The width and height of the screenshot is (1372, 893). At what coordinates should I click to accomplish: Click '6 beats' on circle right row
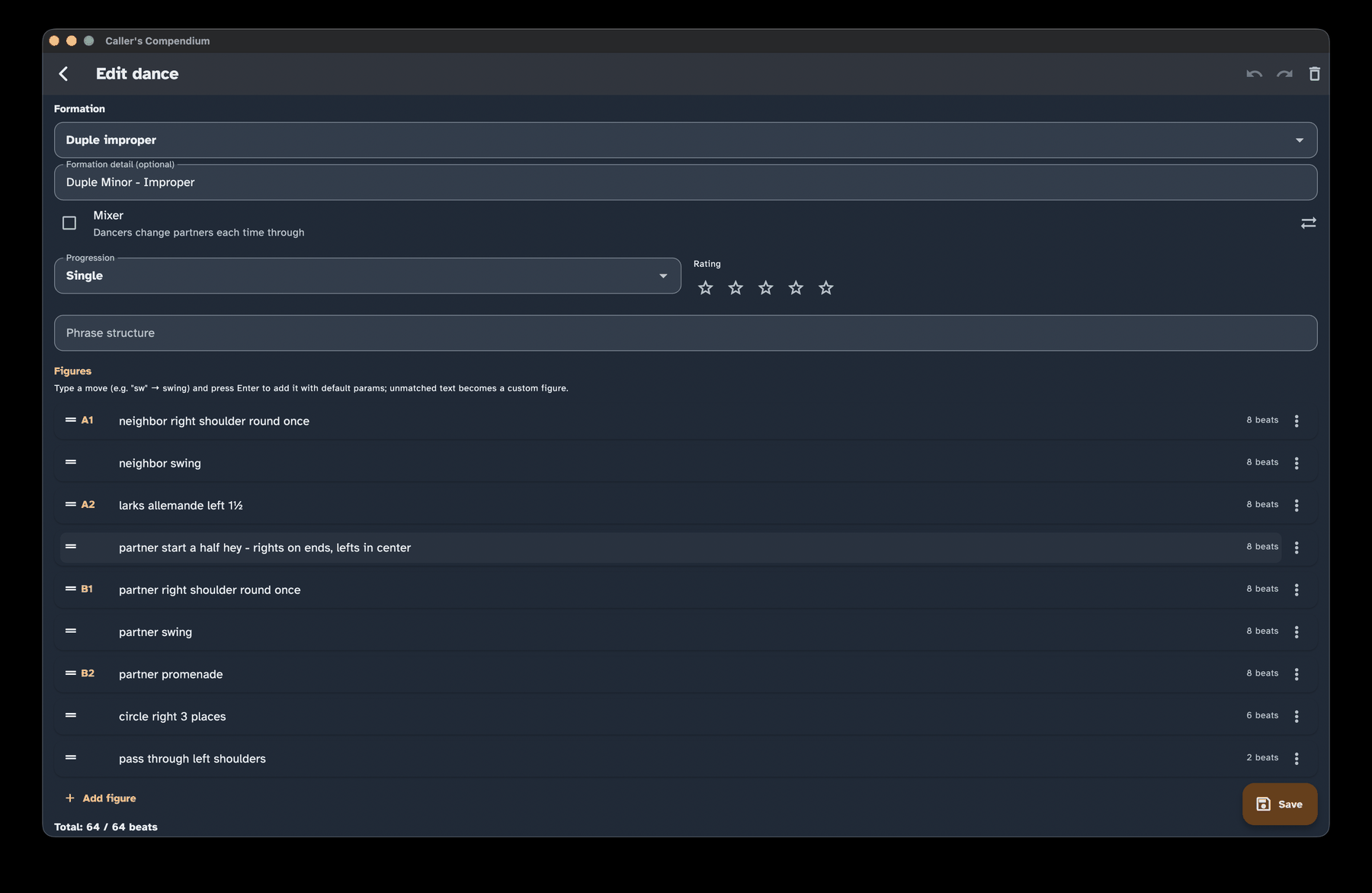(x=1262, y=715)
